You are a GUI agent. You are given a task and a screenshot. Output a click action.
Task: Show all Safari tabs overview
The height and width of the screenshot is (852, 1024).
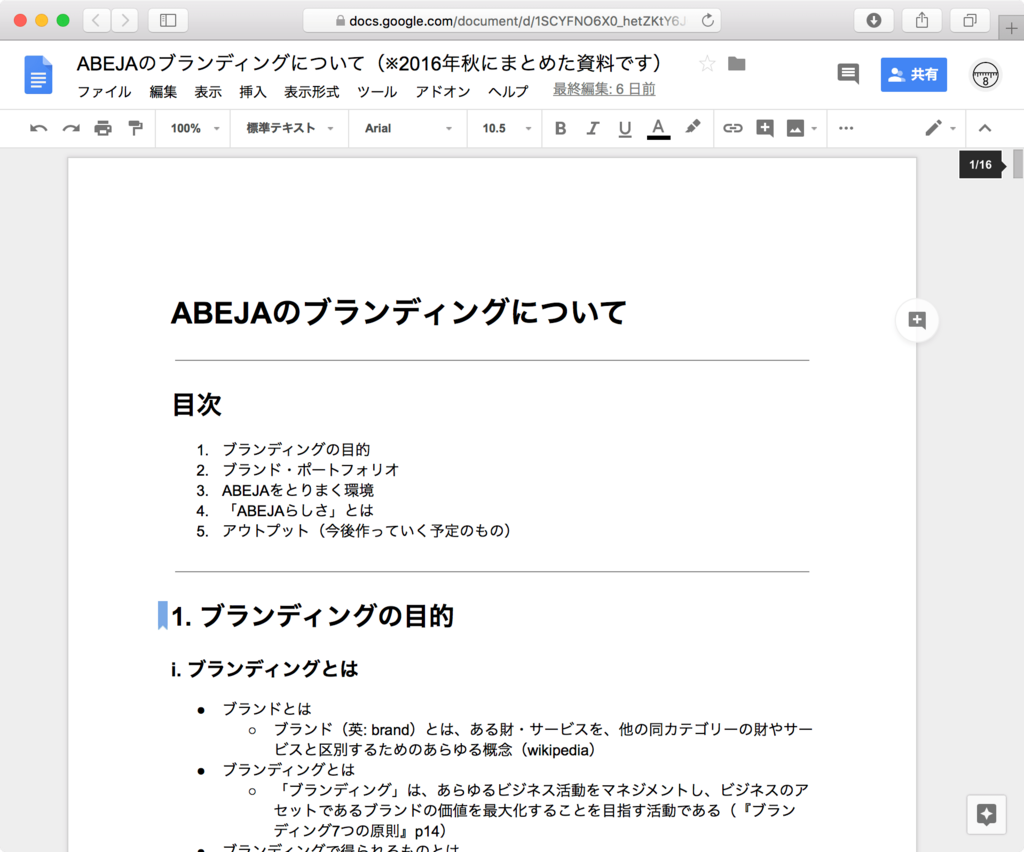coord(970,21)
